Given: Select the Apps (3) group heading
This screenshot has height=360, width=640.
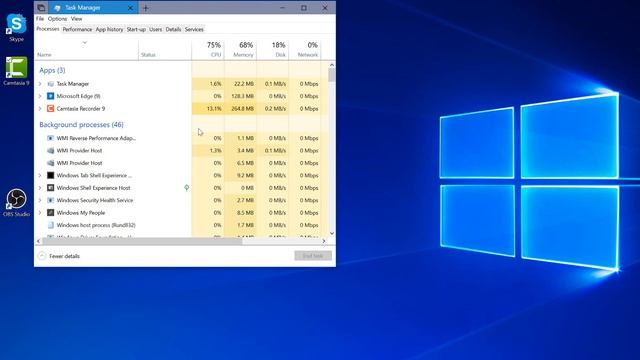Looking at the screenshot, I should [52, 70].
